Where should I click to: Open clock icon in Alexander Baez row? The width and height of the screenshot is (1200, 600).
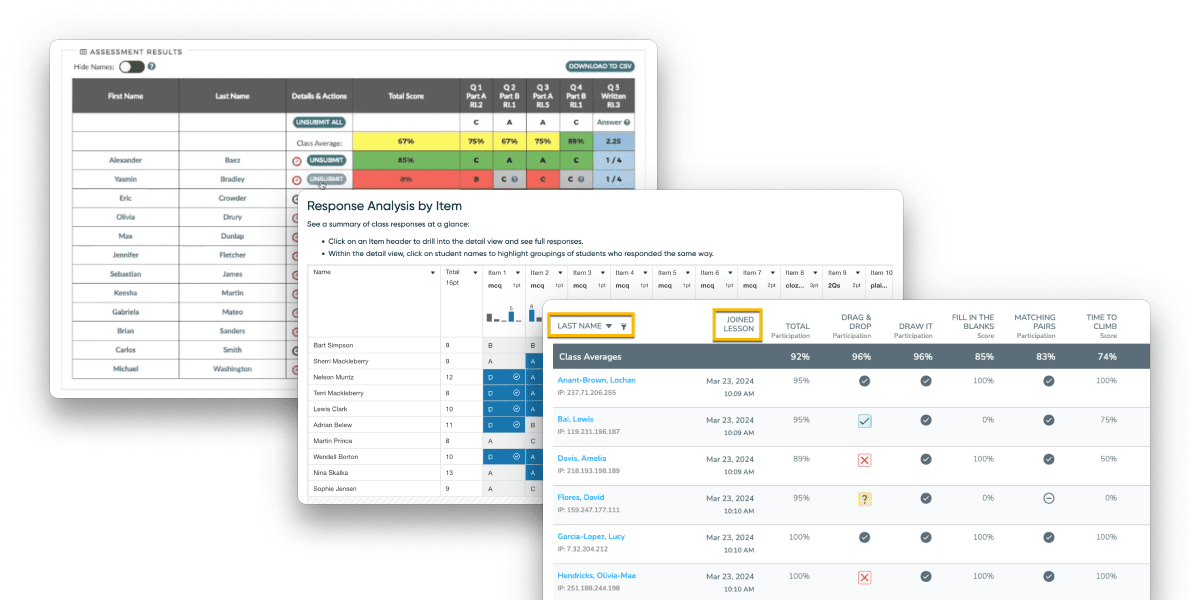point(297,161)
